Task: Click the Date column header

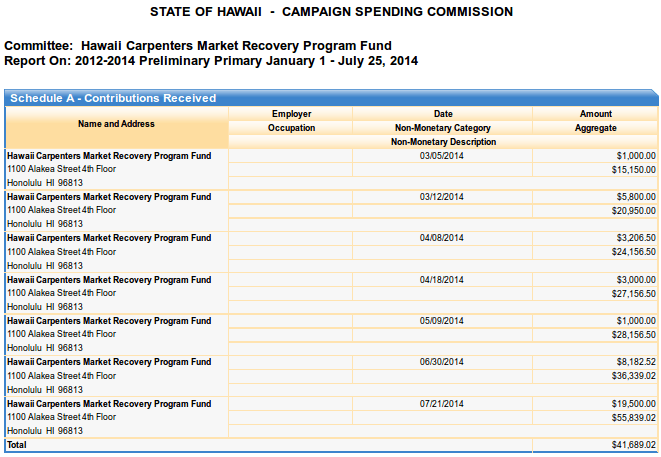Action: 443,114
